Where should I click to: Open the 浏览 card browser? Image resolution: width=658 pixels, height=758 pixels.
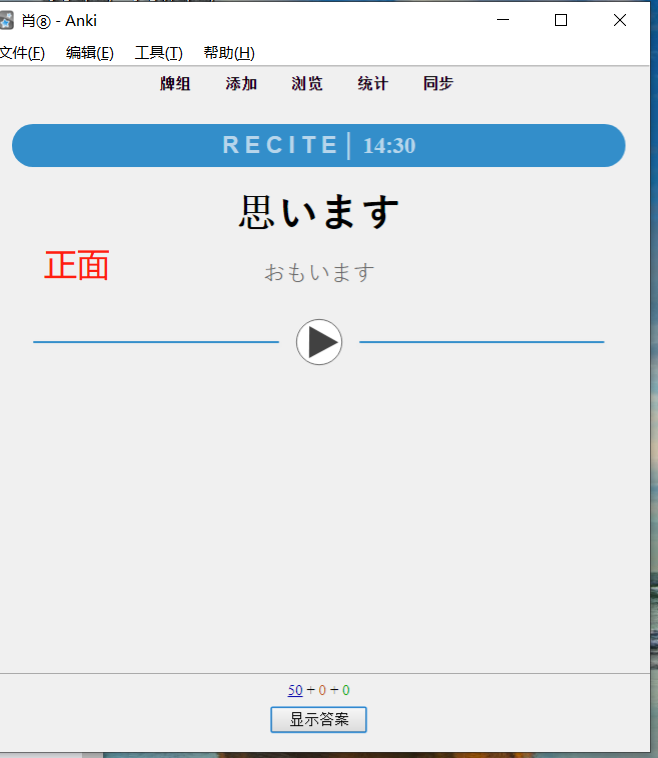(307, 84)
